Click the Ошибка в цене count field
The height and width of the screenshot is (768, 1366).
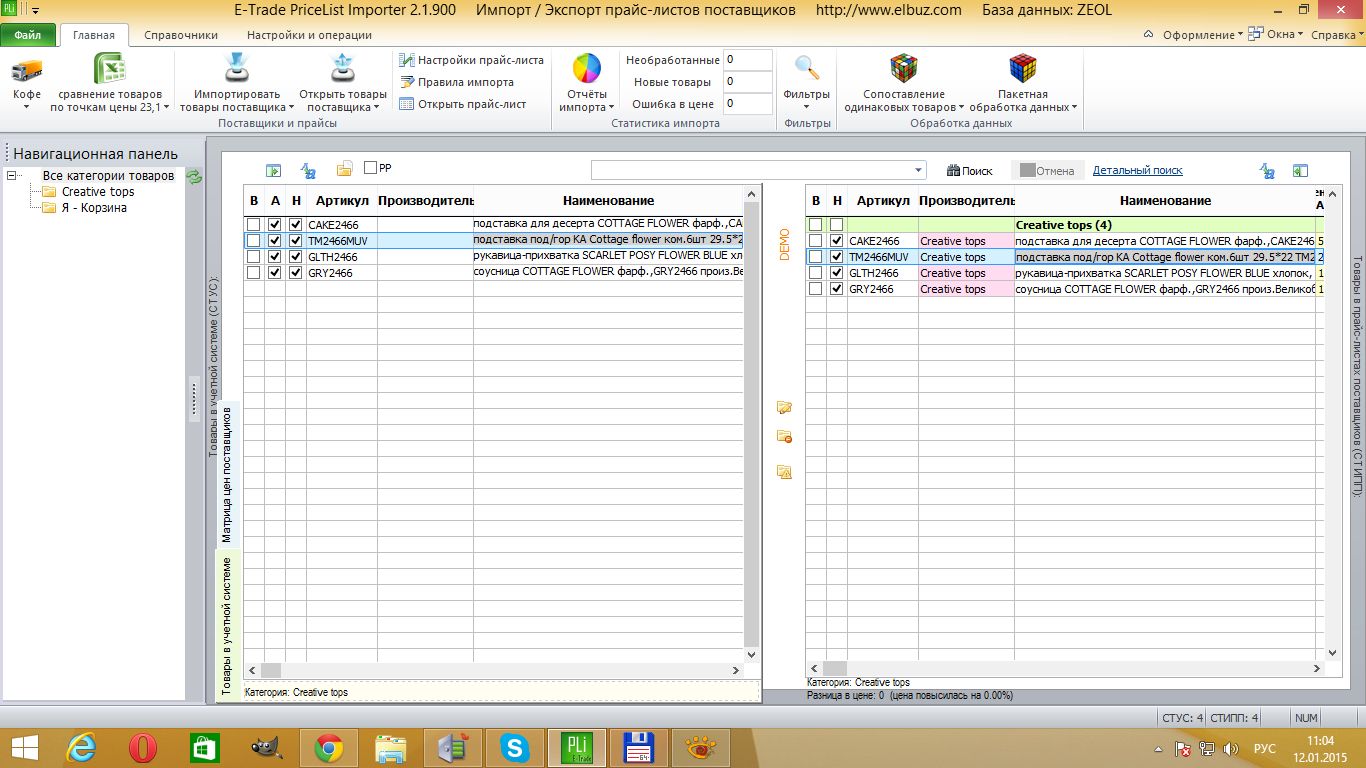coord(748,104)
